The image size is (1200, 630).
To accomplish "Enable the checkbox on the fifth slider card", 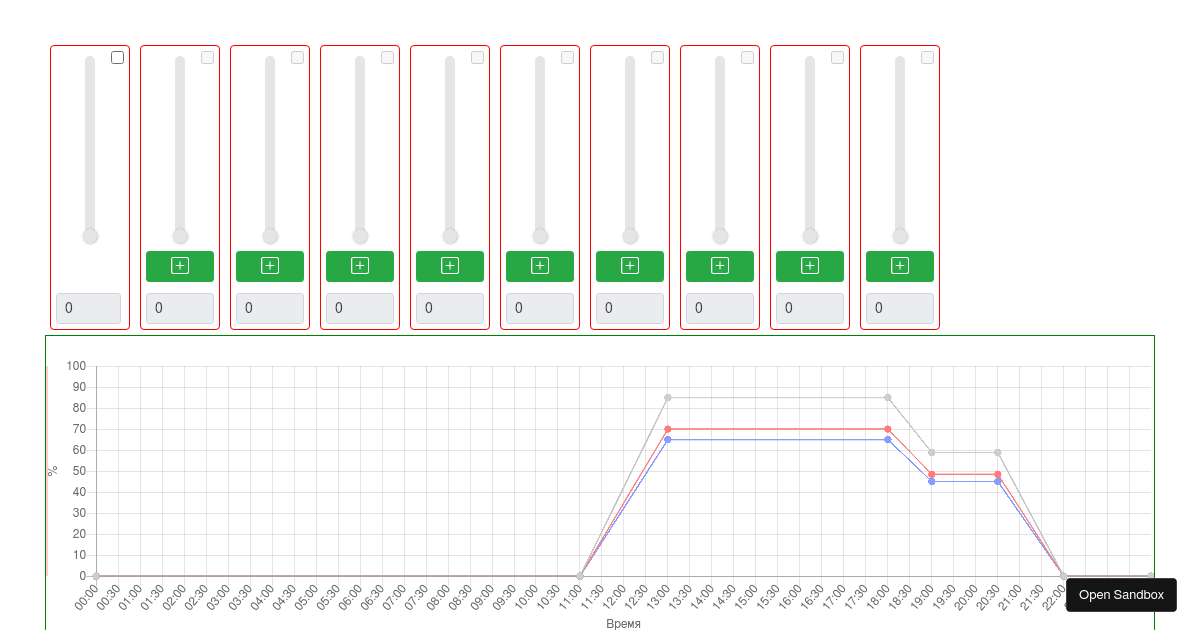I will tap(477, 57).
